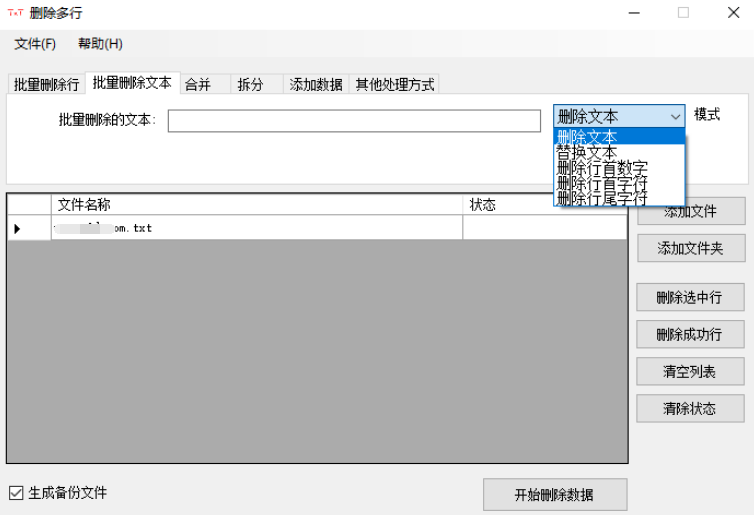Choose 删除文本 from the dropdown list
This screenshot has width=754, height=515.
619,137
